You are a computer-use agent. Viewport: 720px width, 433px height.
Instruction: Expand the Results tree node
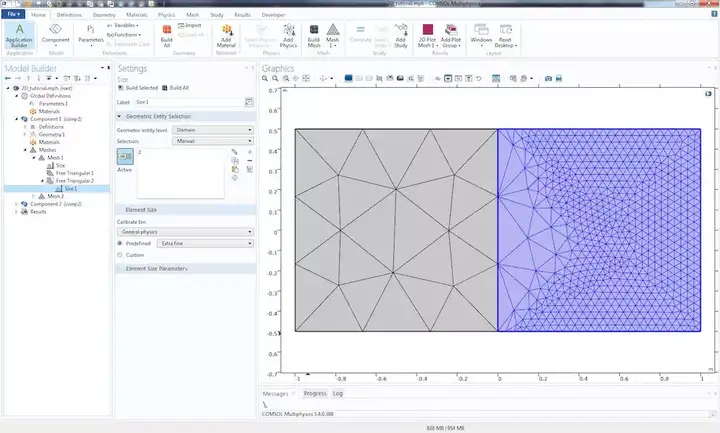click(x=17, y=212)
